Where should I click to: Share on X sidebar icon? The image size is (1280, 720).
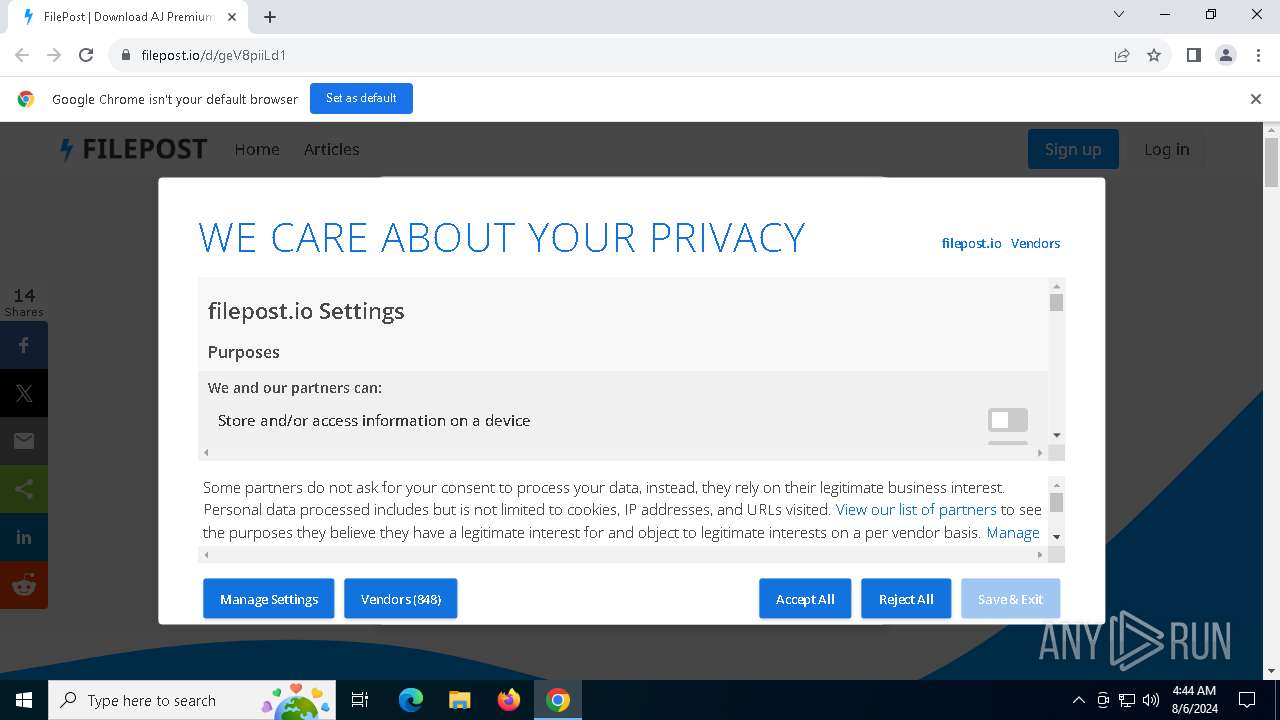click(x=24, y=393)
